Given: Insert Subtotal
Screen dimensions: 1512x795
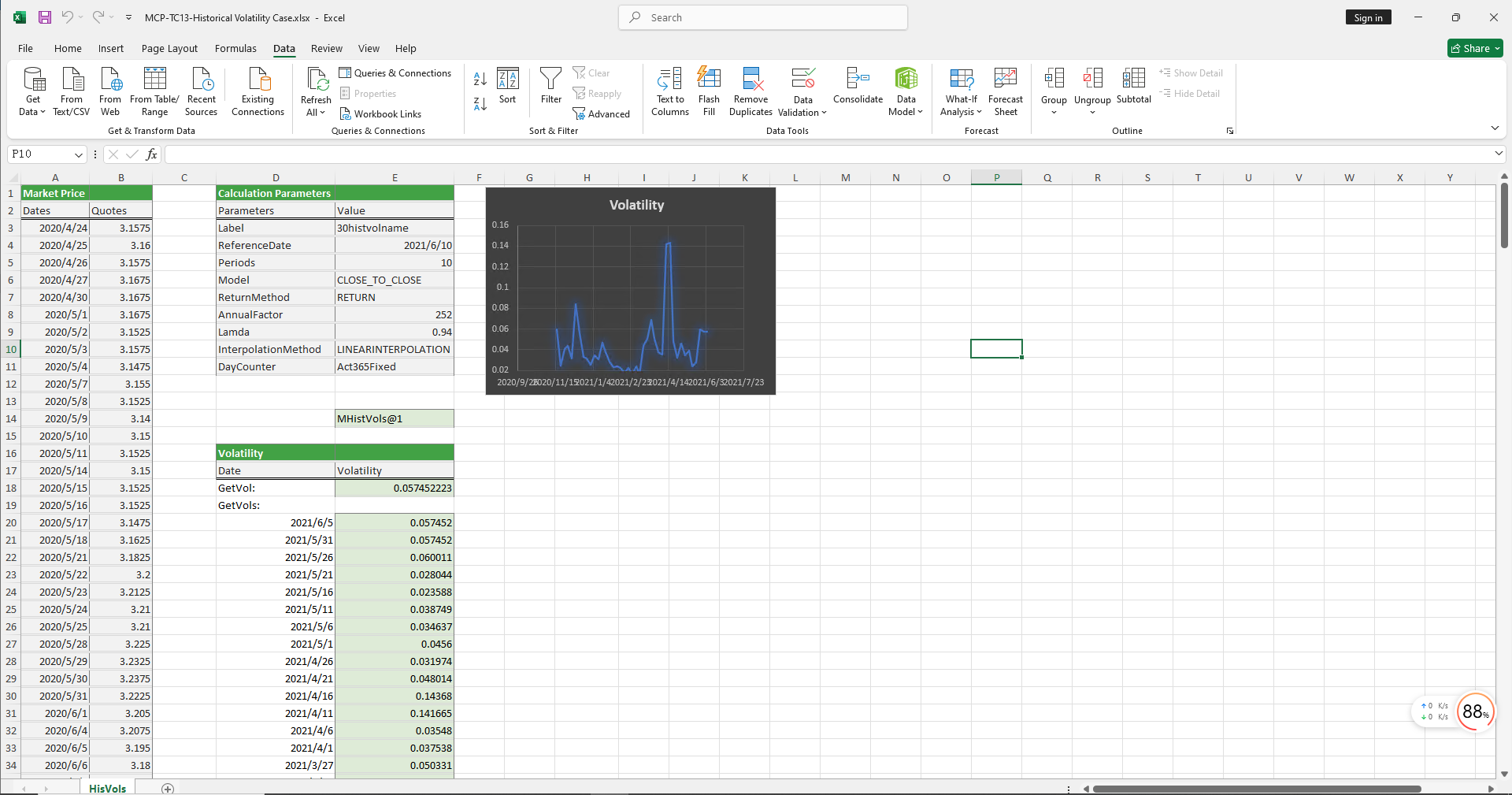Looking at the screenshot, I should point(1134,86).
